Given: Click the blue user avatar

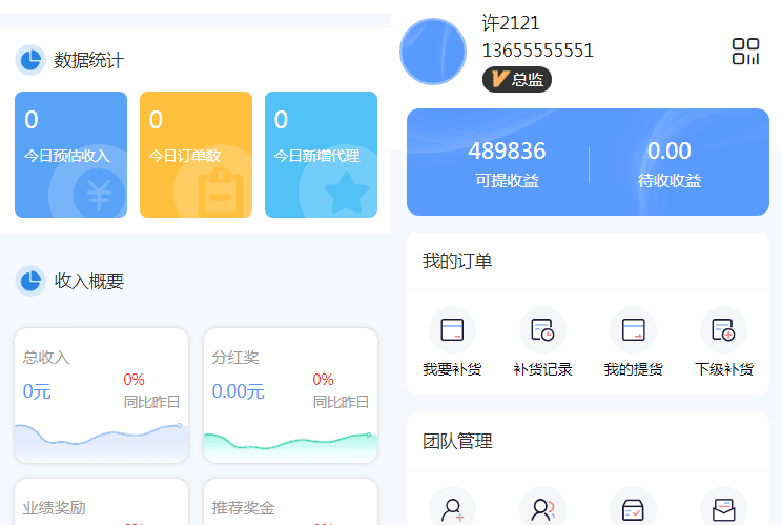Looking at the screenshot, I should click(x=433, y=51).
